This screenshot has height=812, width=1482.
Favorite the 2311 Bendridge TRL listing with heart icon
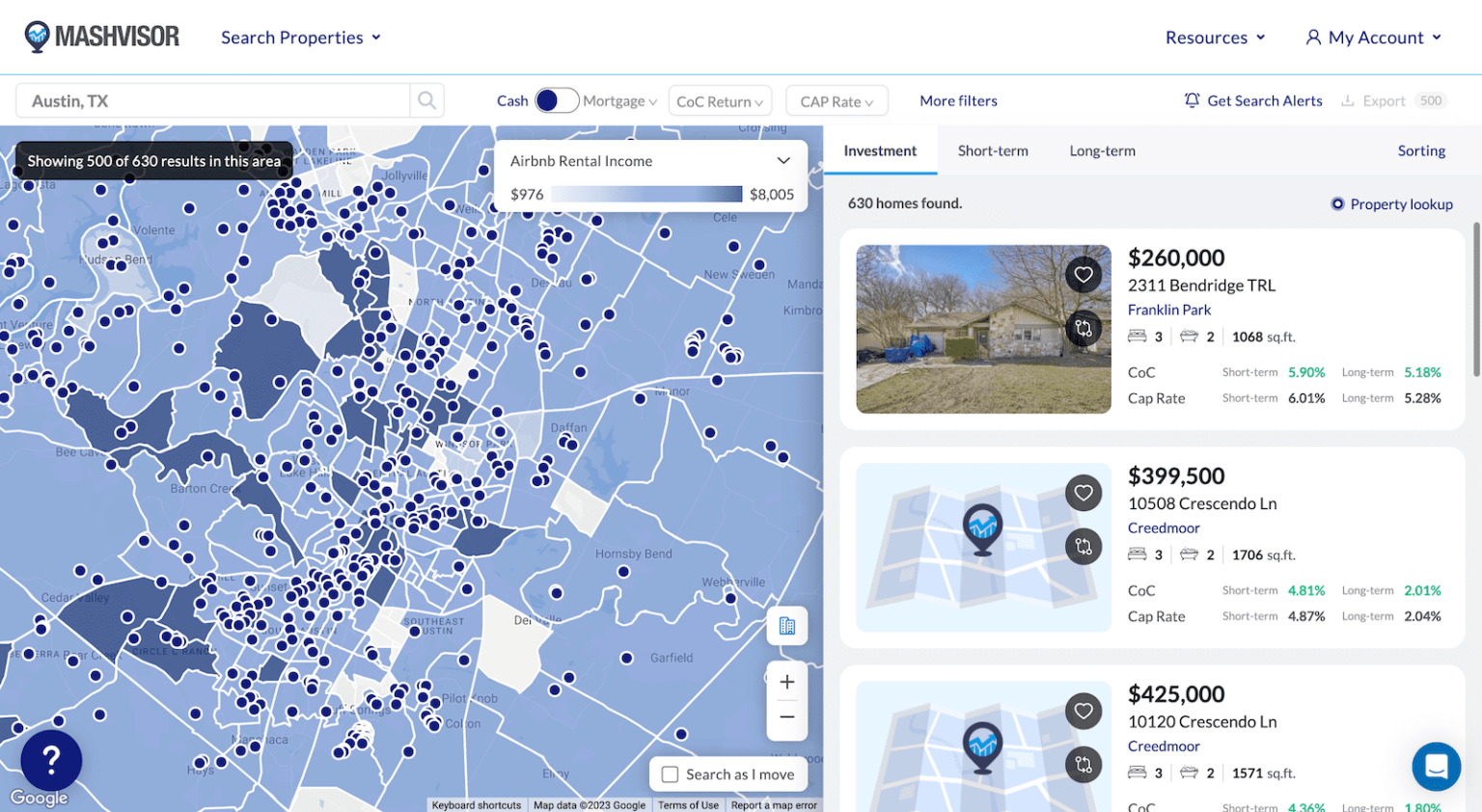(x=1084, y=274)
